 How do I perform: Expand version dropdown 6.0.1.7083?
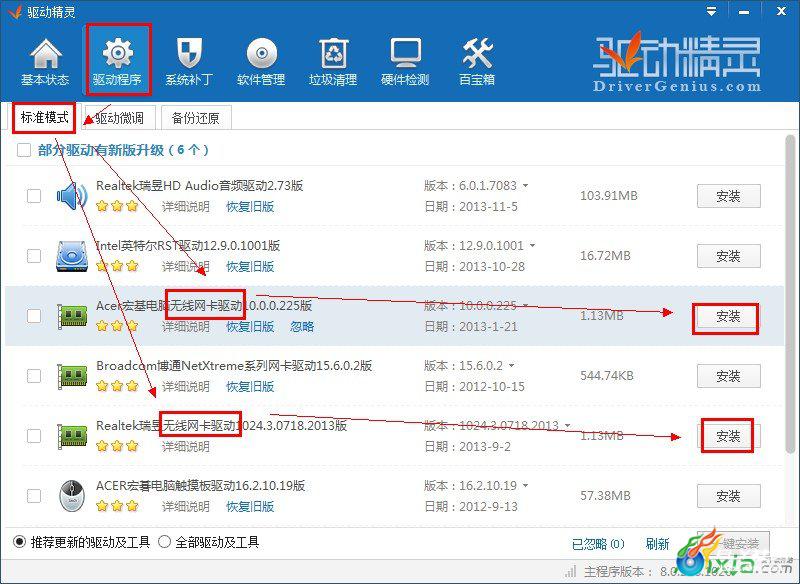526,186
